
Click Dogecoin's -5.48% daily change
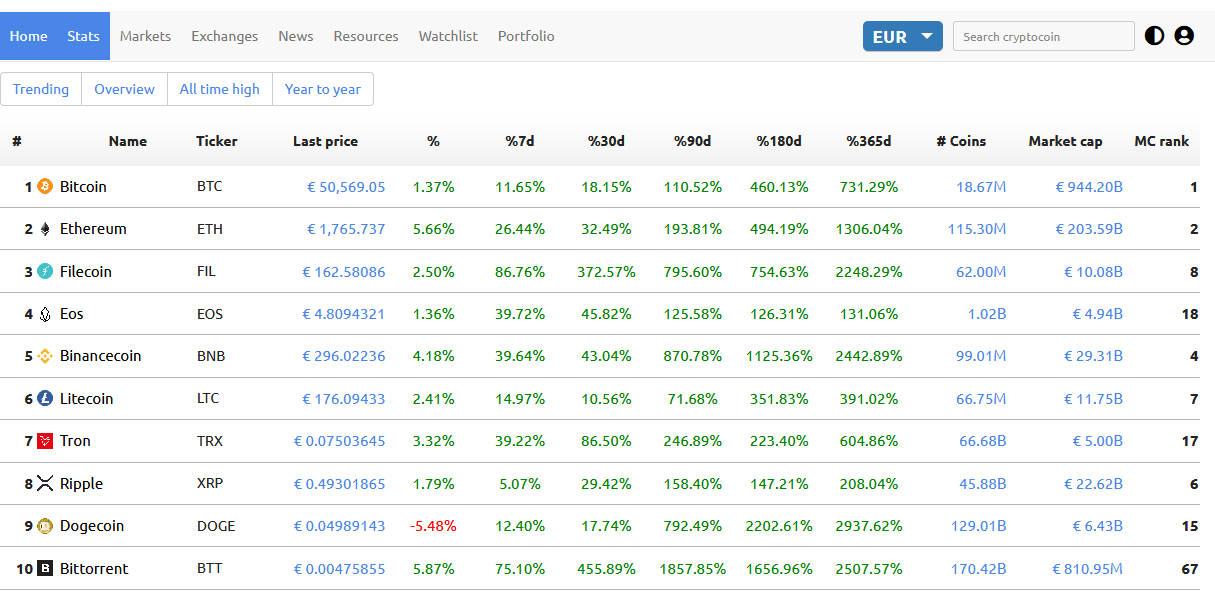[433, 526]
